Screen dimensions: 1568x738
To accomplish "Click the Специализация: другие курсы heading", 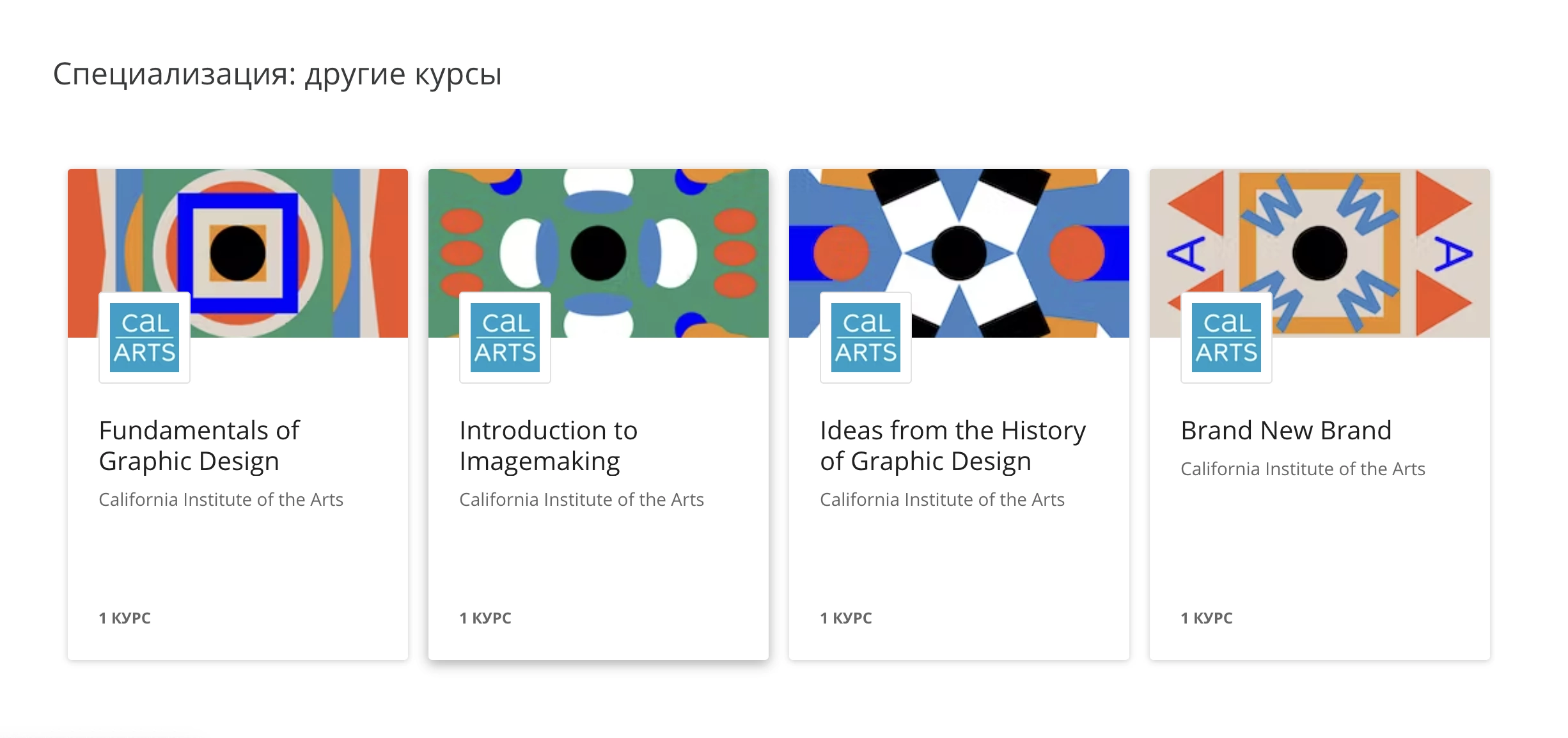I will point(278,74).
